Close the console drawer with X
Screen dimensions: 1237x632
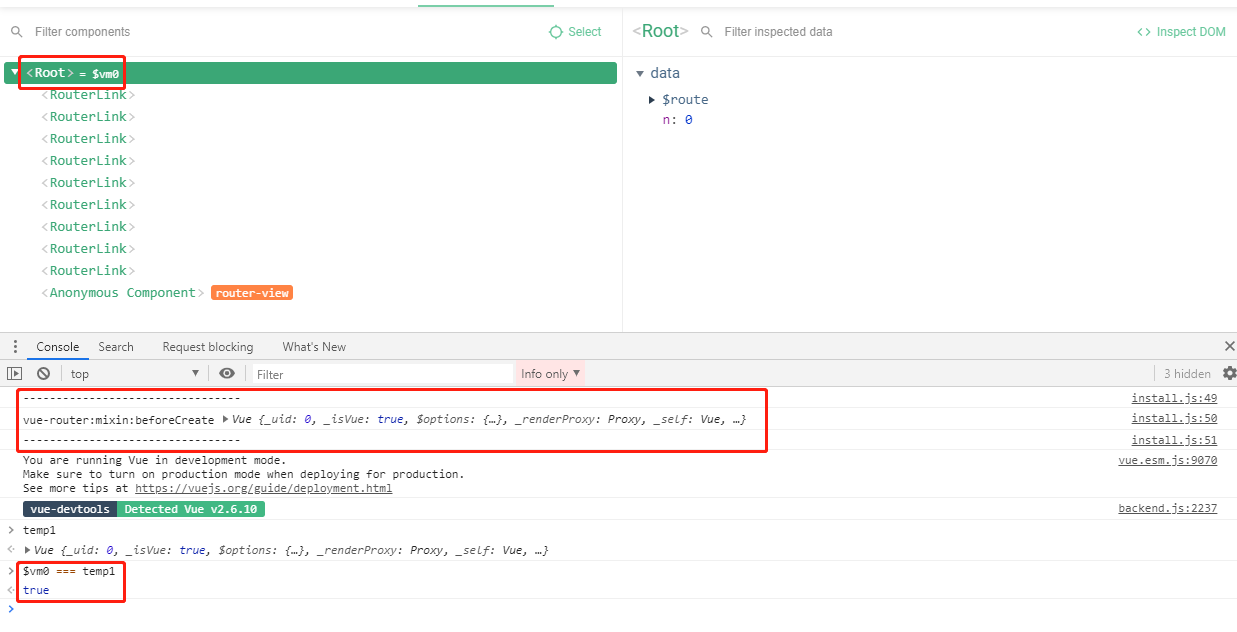point(1229,346)
